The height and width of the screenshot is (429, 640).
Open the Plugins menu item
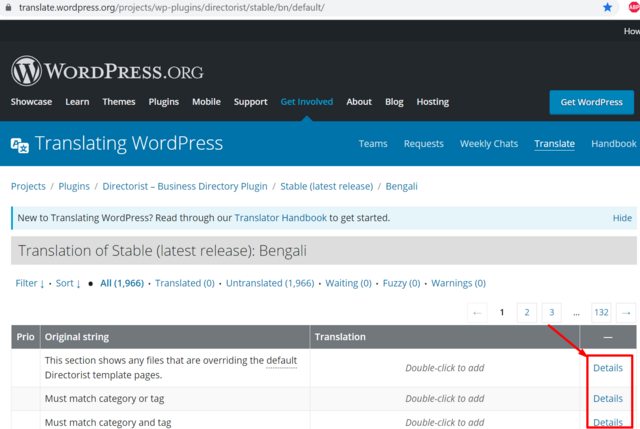tap(164, 102)
